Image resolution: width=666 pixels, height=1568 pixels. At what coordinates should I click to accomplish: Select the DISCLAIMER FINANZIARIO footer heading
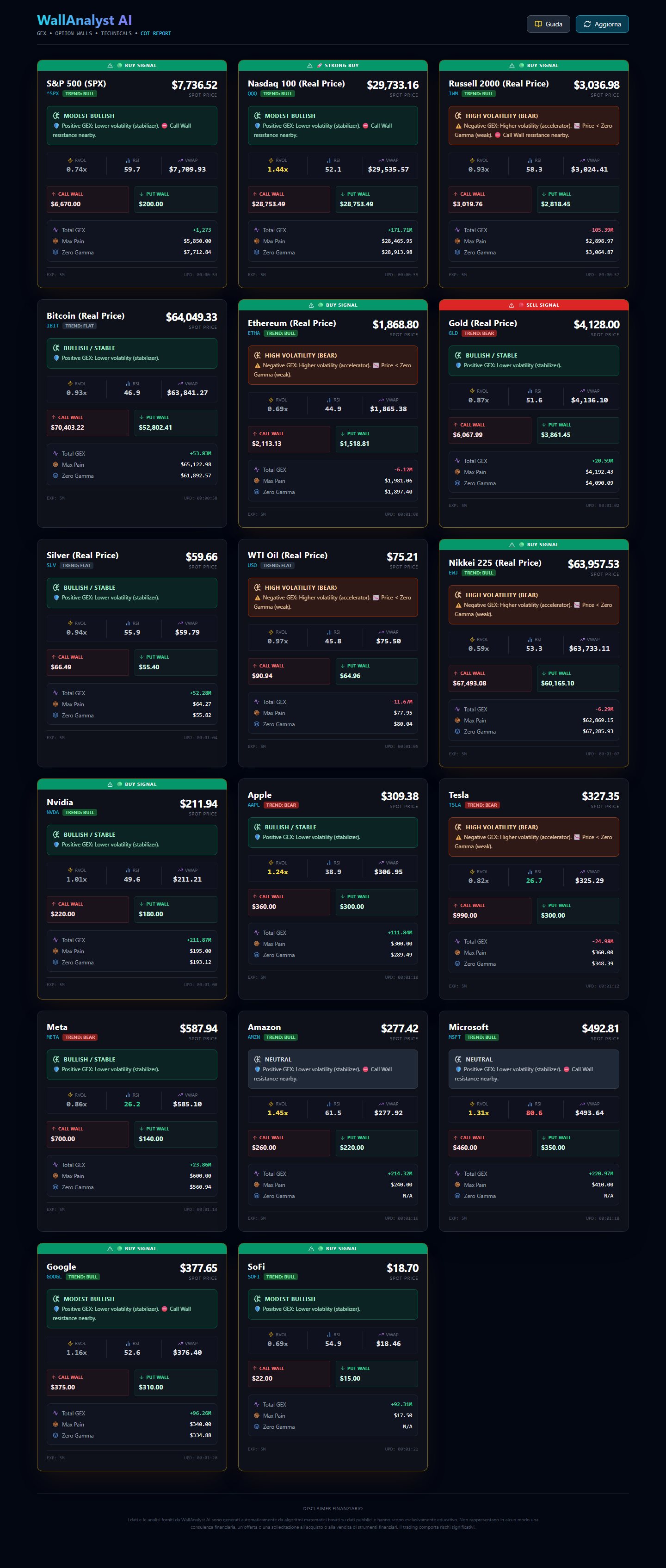pos(333,1508)
